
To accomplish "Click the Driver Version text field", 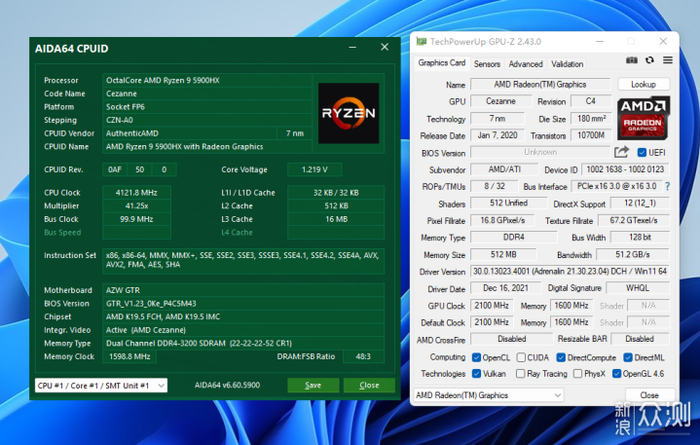I will (554, 271).
